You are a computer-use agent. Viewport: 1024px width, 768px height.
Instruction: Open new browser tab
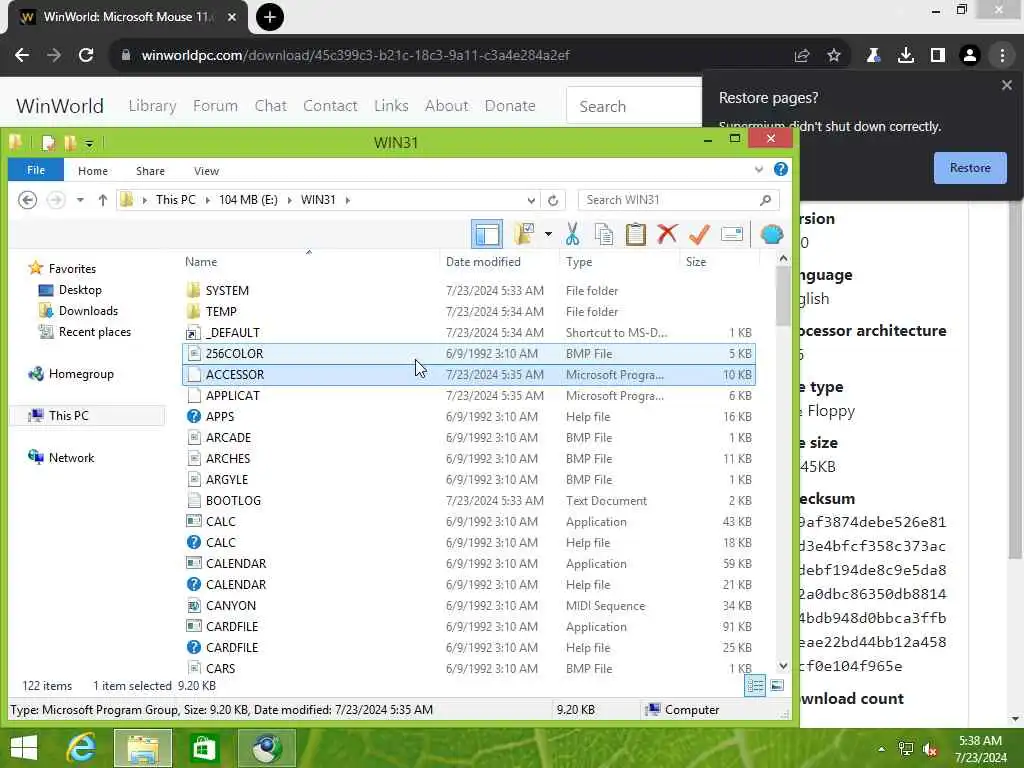(x=270, y=17)
